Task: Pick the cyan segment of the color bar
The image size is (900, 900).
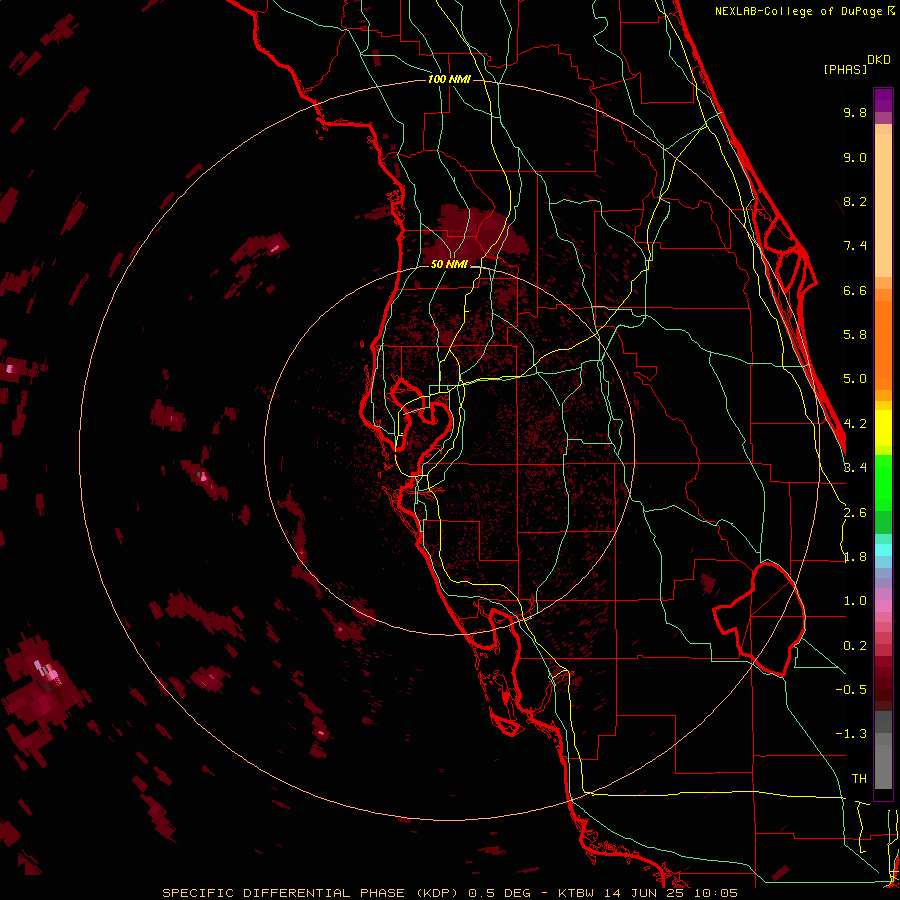Action: (x=883, y=549)
